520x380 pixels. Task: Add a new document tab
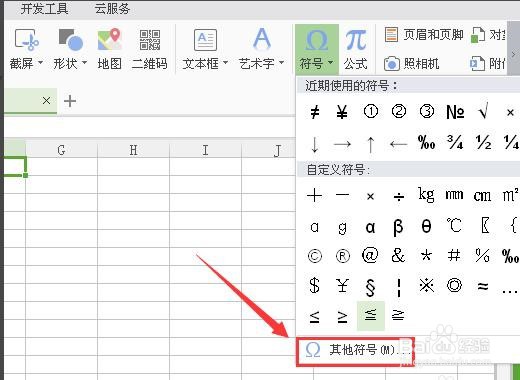[70, 101]
